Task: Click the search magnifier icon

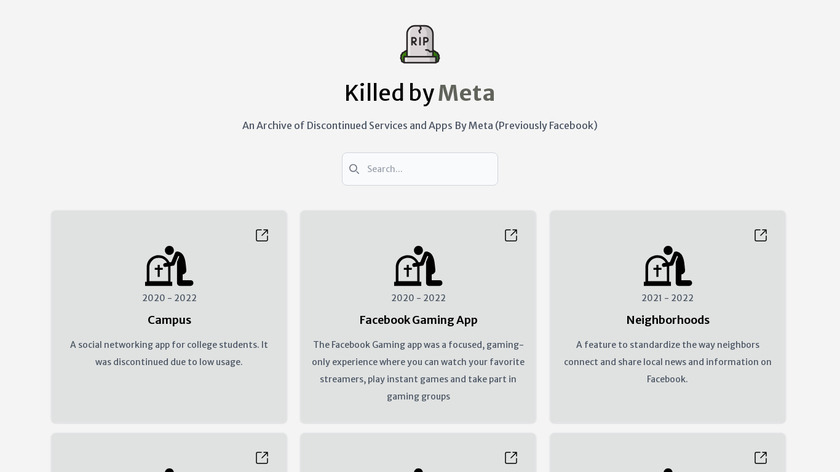Action: point(354,169)
